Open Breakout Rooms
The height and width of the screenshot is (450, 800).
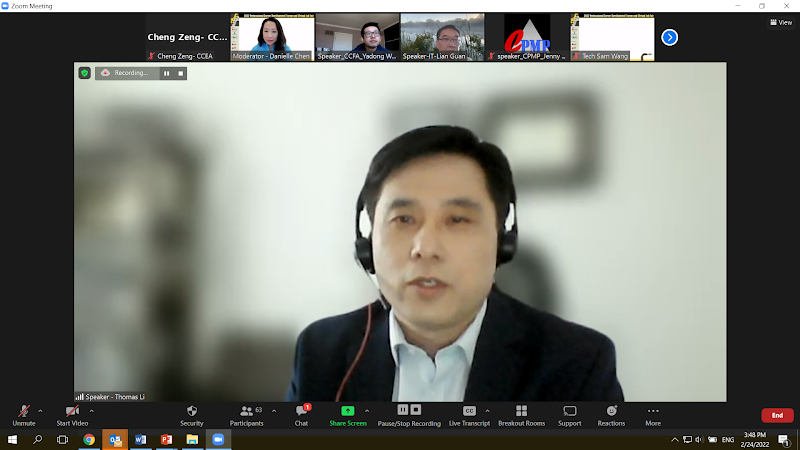[x=521, y=415]
